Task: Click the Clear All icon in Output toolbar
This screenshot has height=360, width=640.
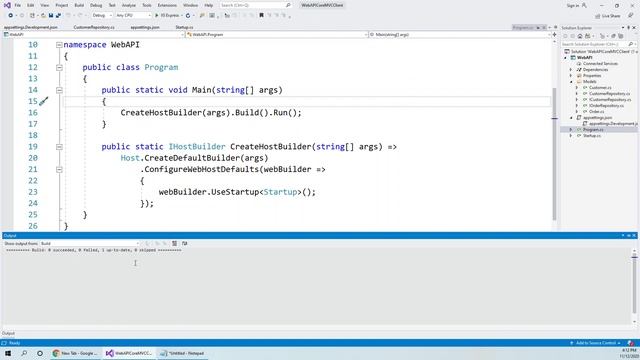Action: [x=174, y=243]
